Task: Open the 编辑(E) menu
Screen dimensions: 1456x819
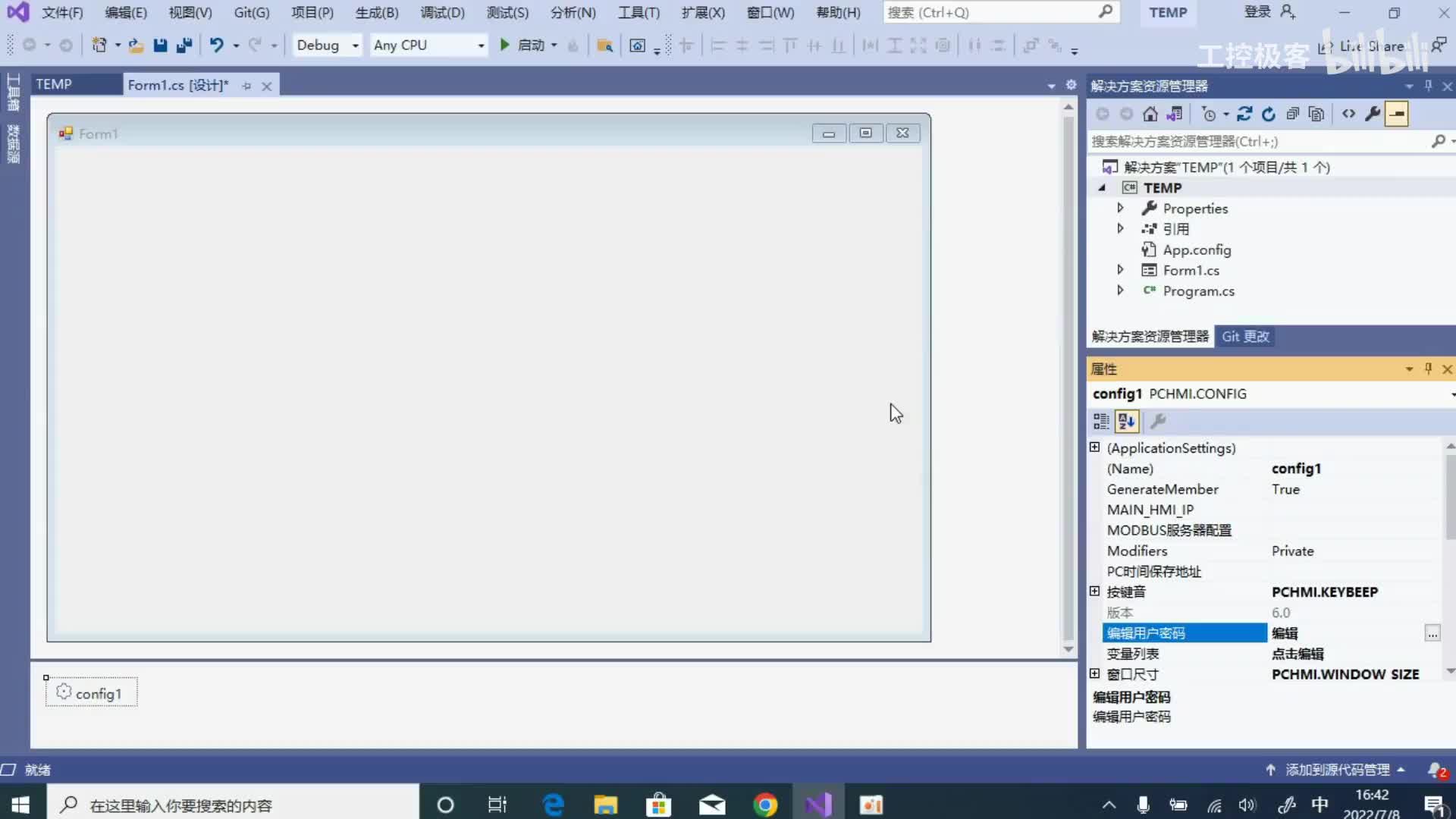Action: tap(126, 13)
